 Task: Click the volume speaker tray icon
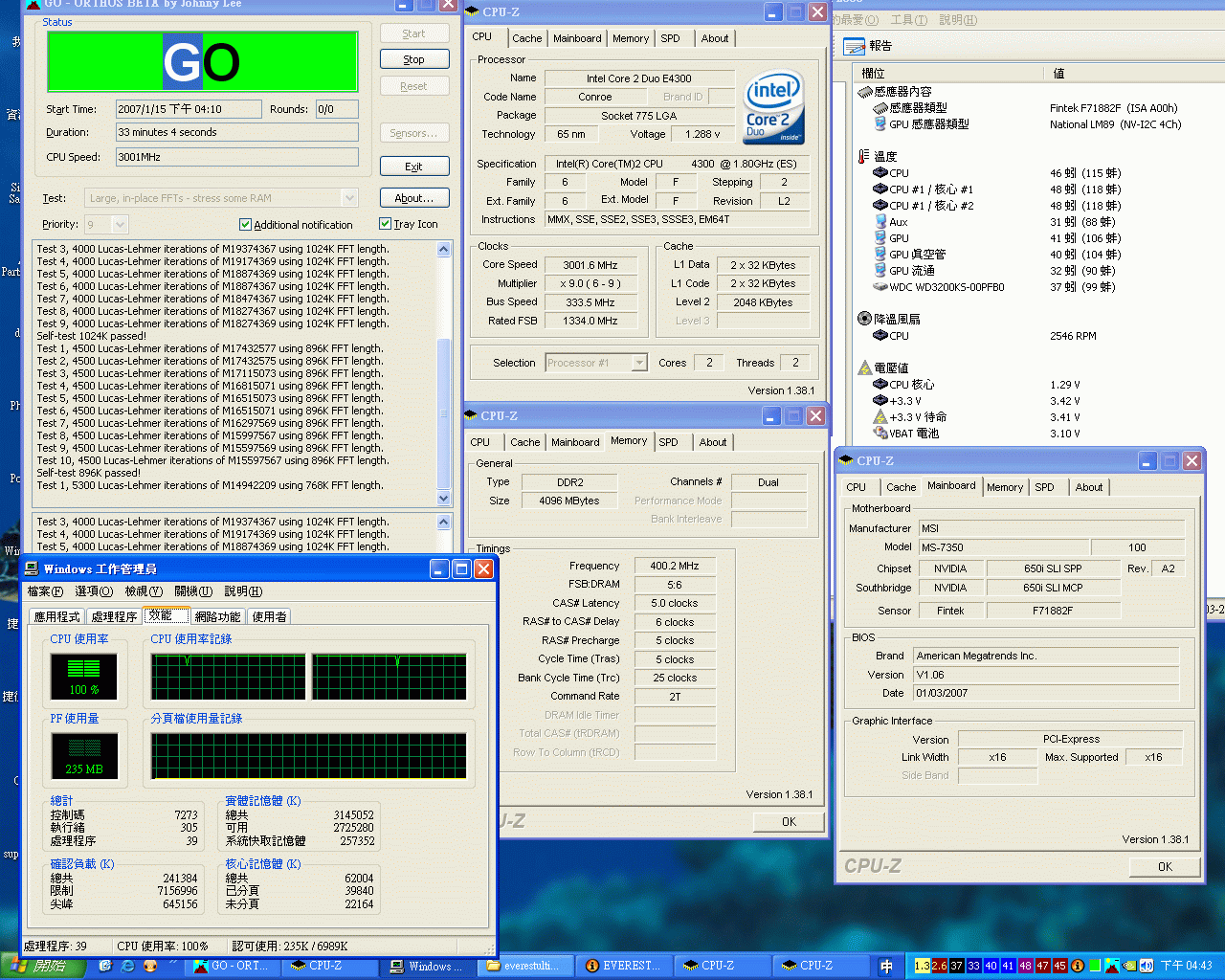click(1147, 966)
